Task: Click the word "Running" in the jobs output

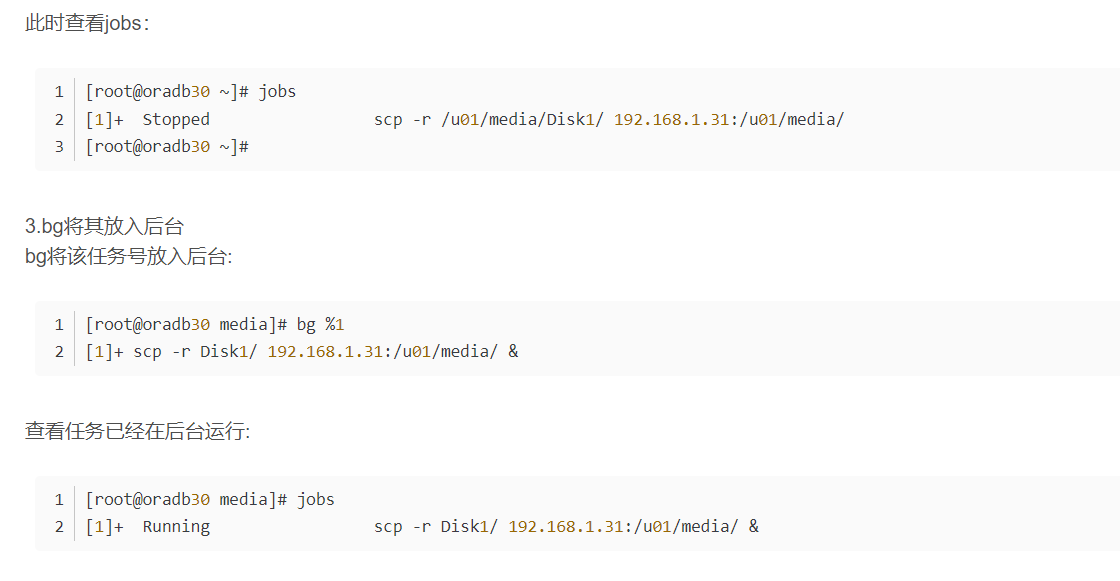Action: (176, 527)
